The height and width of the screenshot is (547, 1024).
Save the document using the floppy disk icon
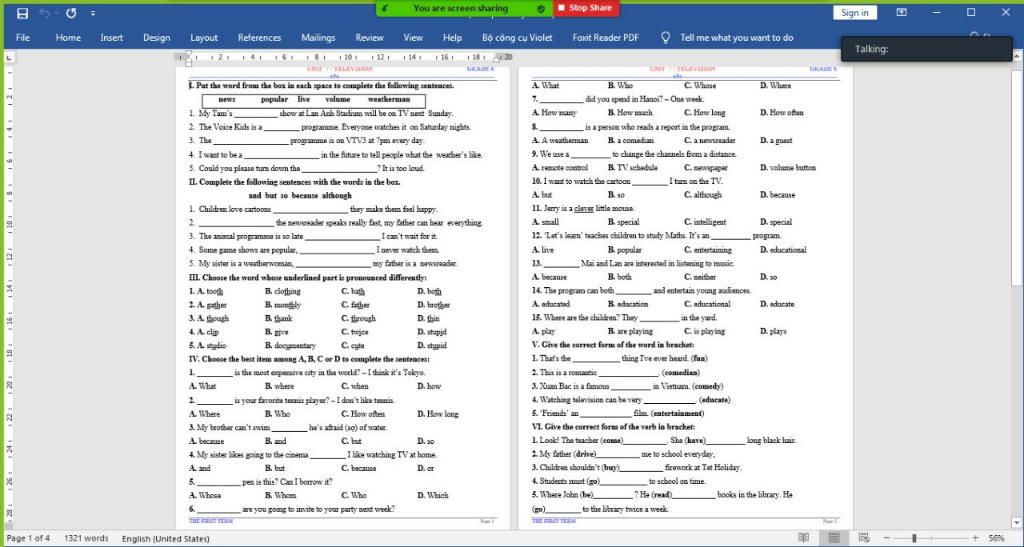pos(22,13)
